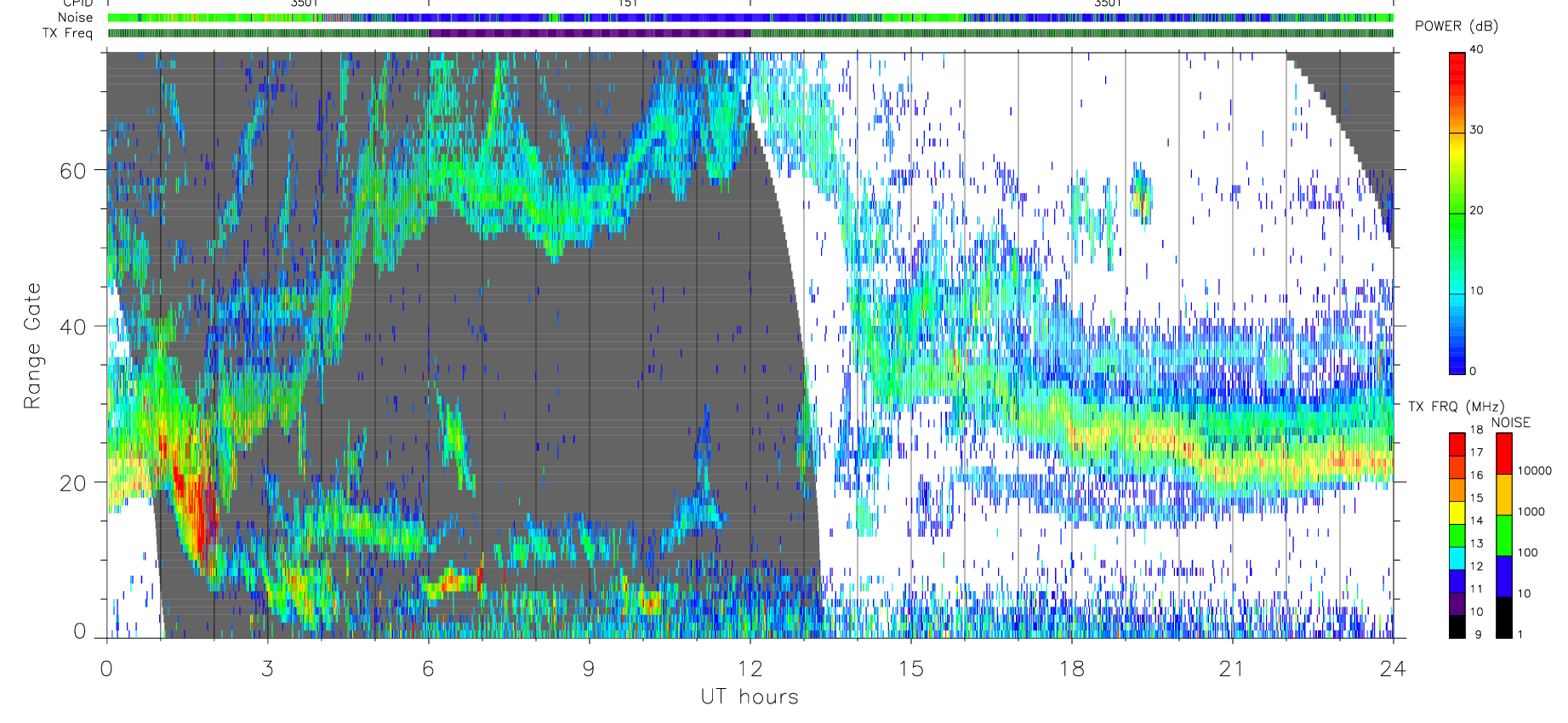Click the 3 tick on UT hours axis
The width and height of the screenshot is (1568, 723).
click(x=267, y=669)
